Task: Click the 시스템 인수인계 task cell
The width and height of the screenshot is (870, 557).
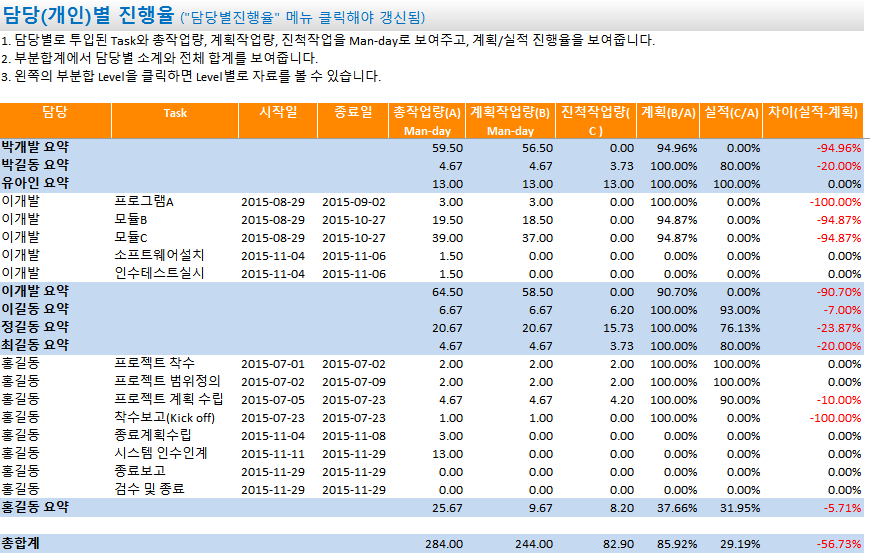Action: click(161, 454)
